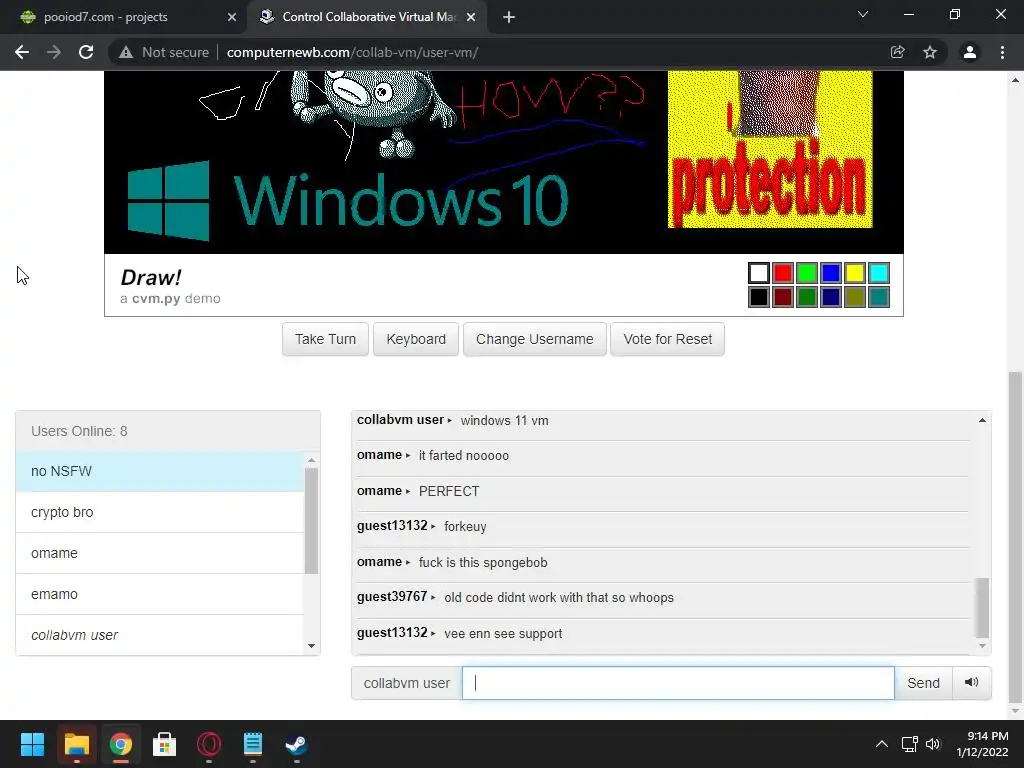The image size is (1024, 768).
Task: Select 'collabvm user' in users list
Action: pyautogui.click(x=159, y=635)
